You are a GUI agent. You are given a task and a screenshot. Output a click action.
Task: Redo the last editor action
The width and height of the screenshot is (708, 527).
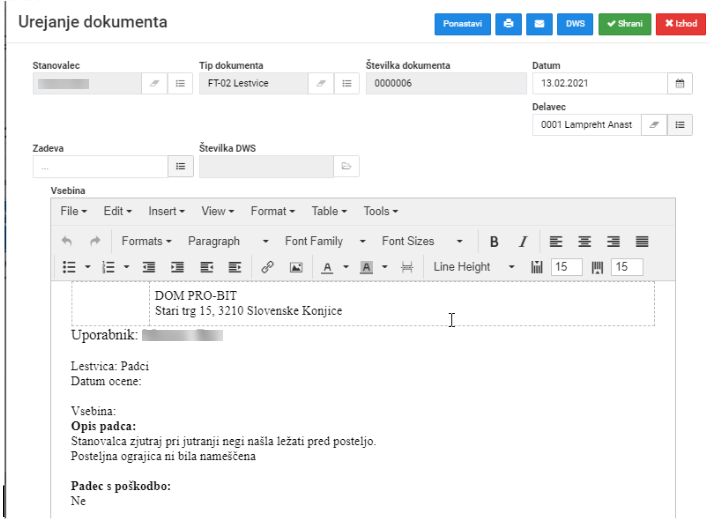coord(95,242)
